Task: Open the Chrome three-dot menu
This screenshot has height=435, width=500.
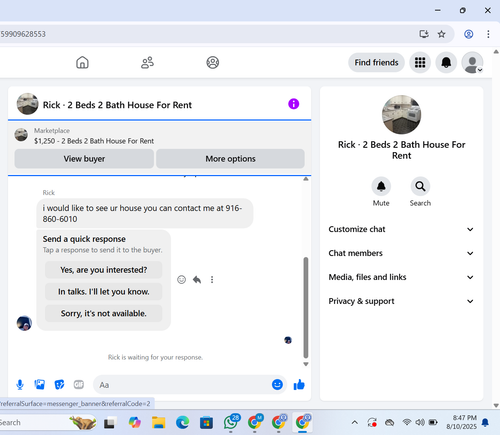Action: [x=488, y=34]
